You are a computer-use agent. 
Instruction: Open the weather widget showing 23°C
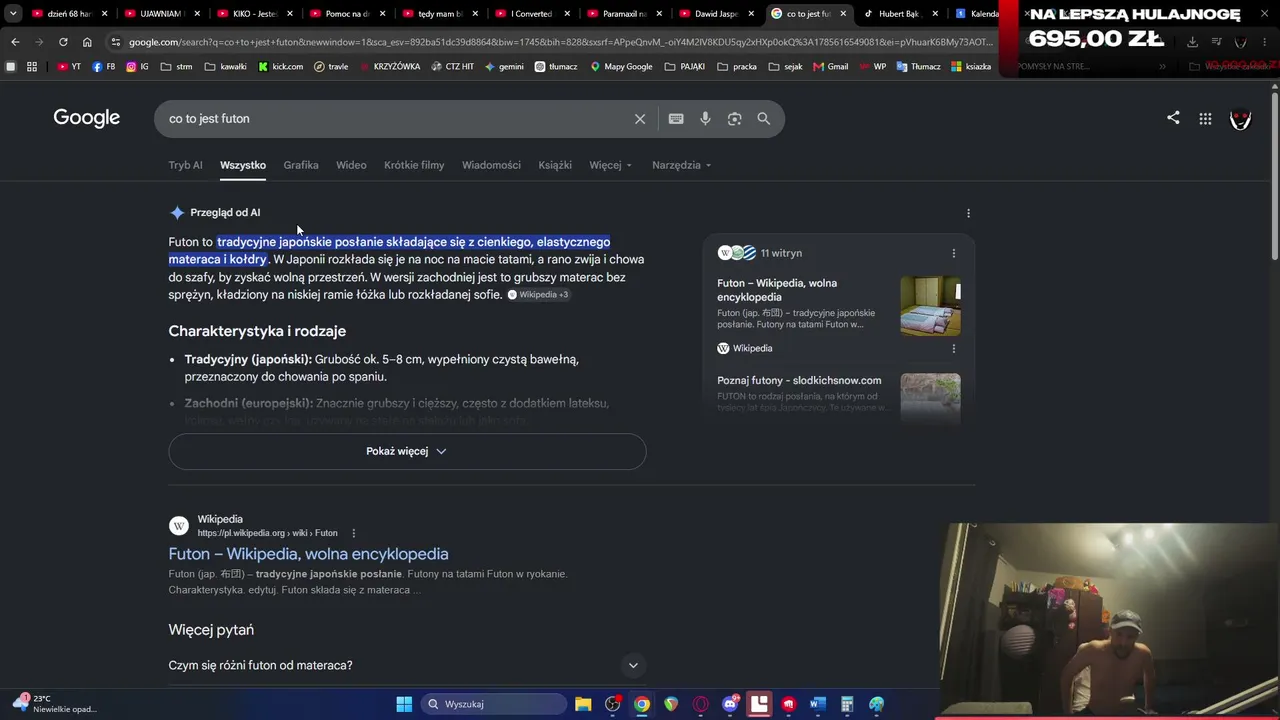coord(55,704)
